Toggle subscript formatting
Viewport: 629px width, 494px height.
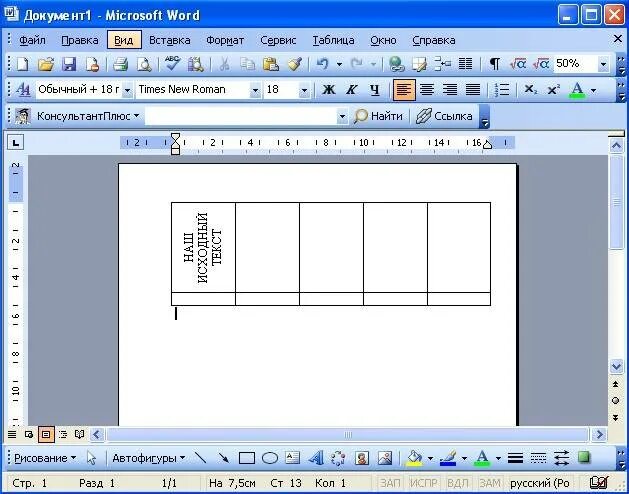click(530, 90)
